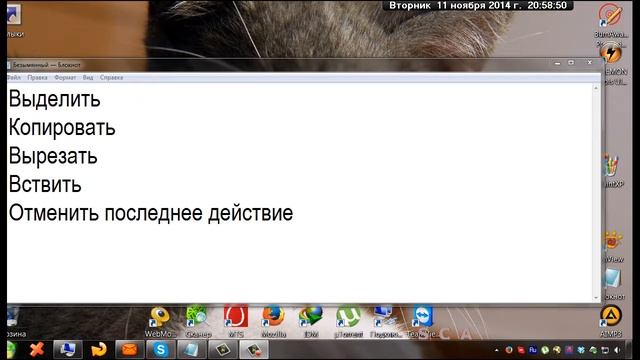Click the word Вствить in the text
The height and width of the screenshot is (360, 640).
point(45,184)
